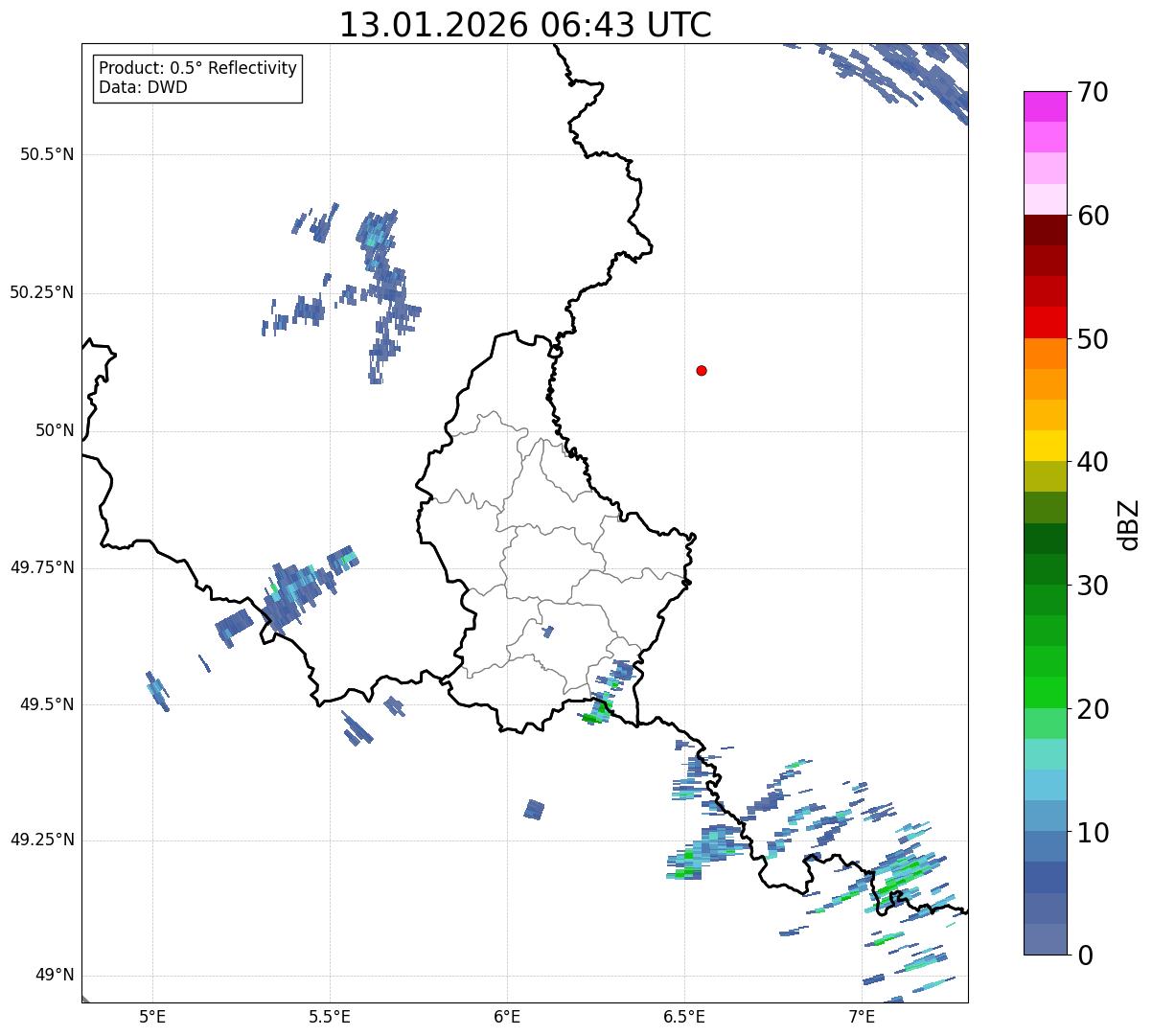
Task: Click the latitude label "49.75°N"
Action: (x=42, y=567)
